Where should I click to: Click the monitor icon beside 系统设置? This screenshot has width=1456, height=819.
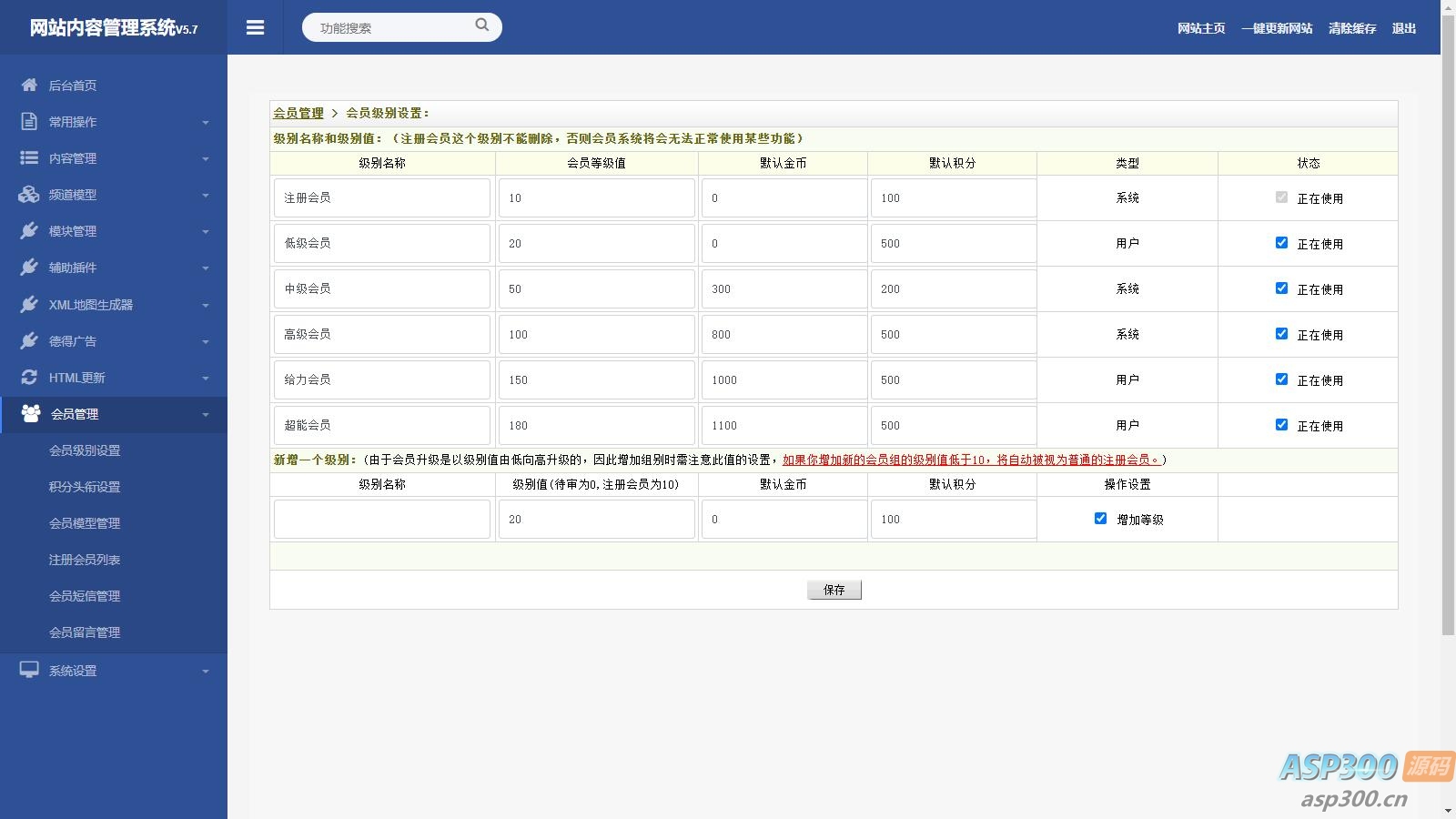click(29, 670)
